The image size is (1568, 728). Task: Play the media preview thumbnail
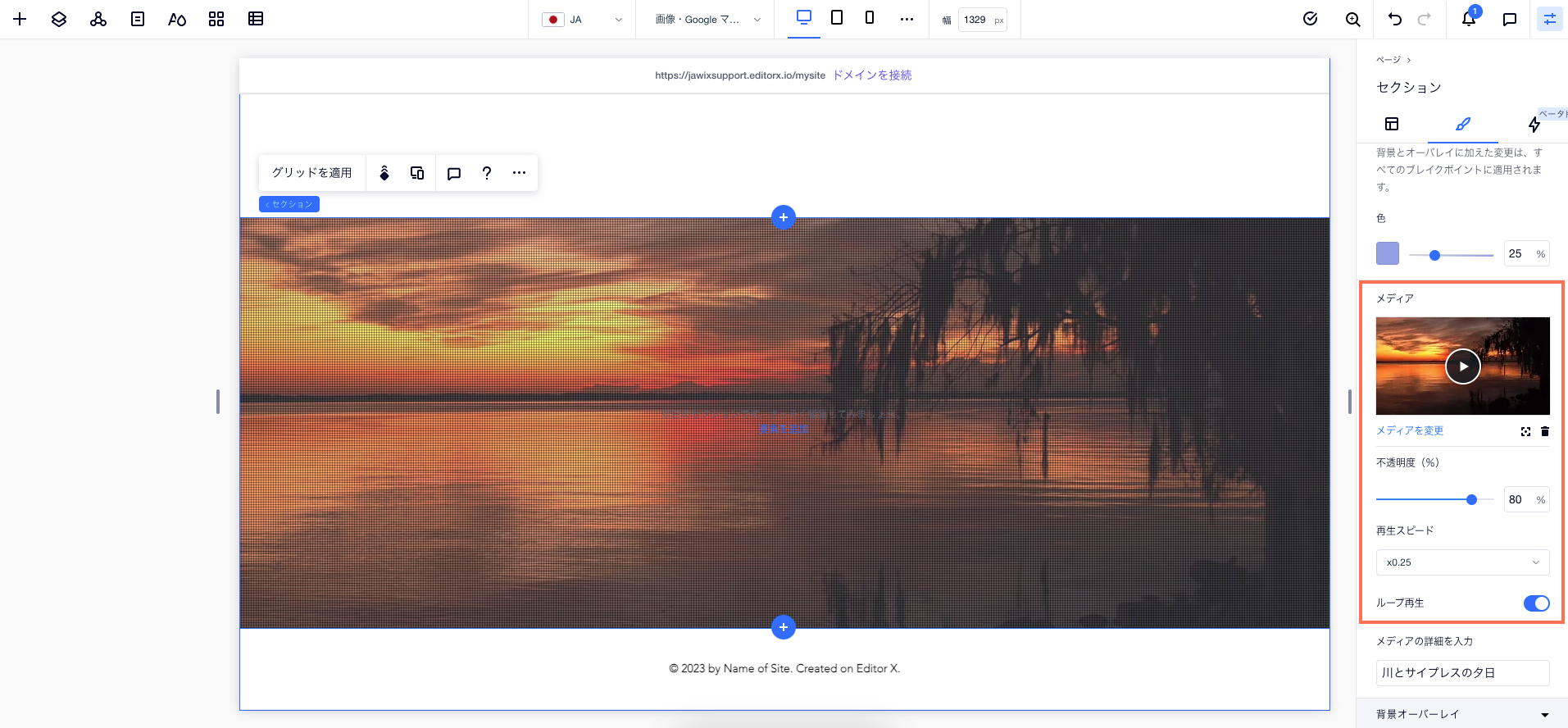(x=1463, y=366)
